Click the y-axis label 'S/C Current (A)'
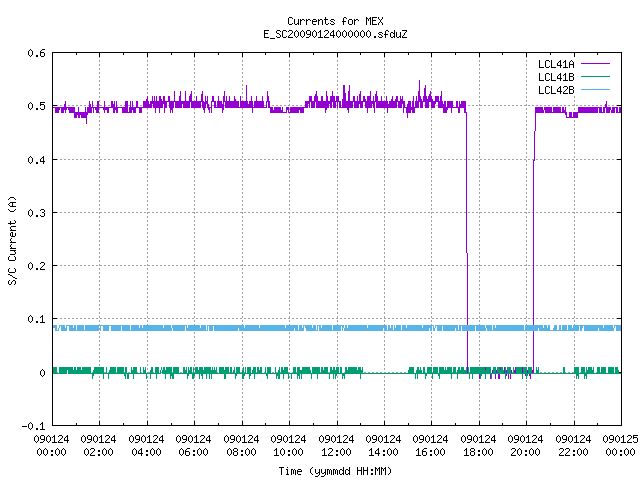 (x=13, y=240)
